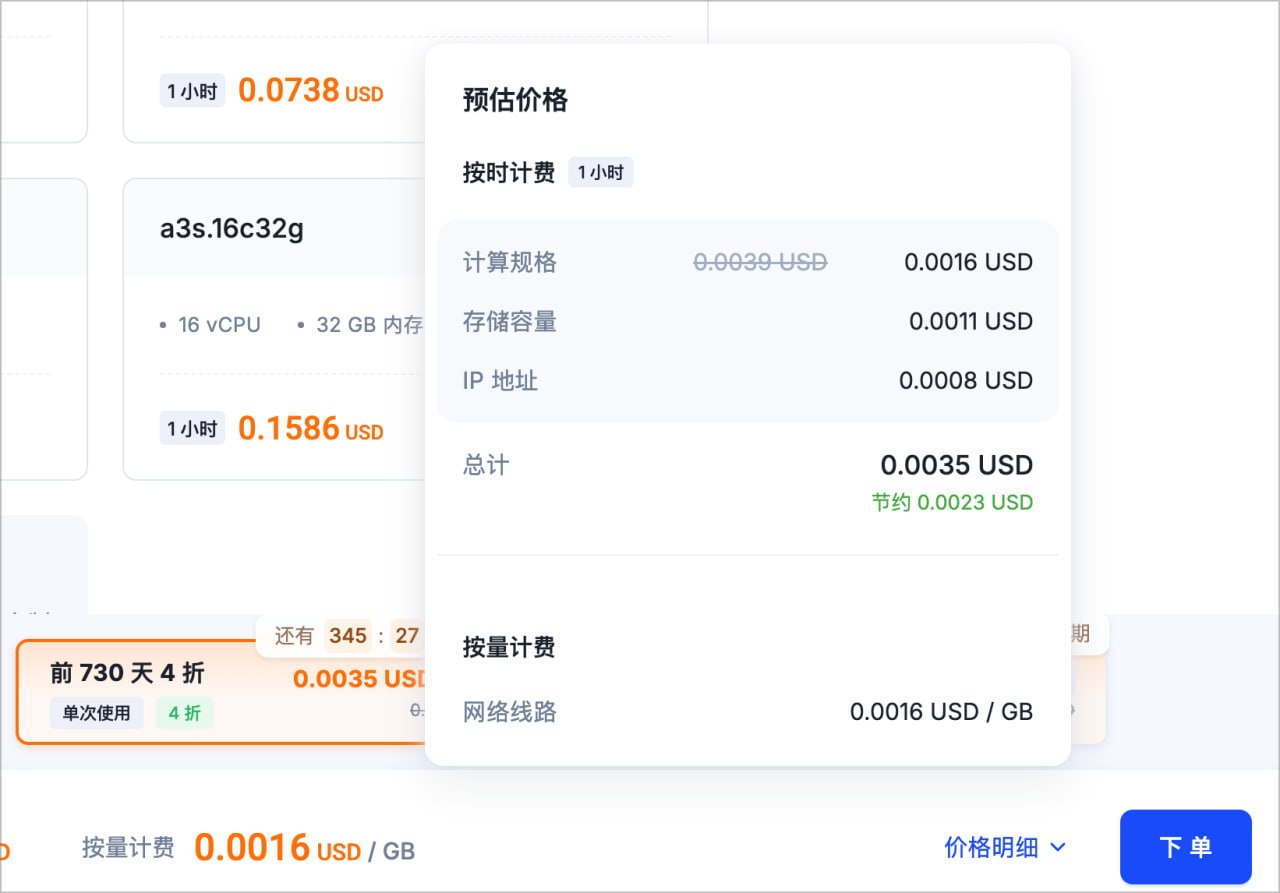Click the 1 小时 badge beside 0.0738
Viewport: 1280px width, 893px height.
pos(192,91)
